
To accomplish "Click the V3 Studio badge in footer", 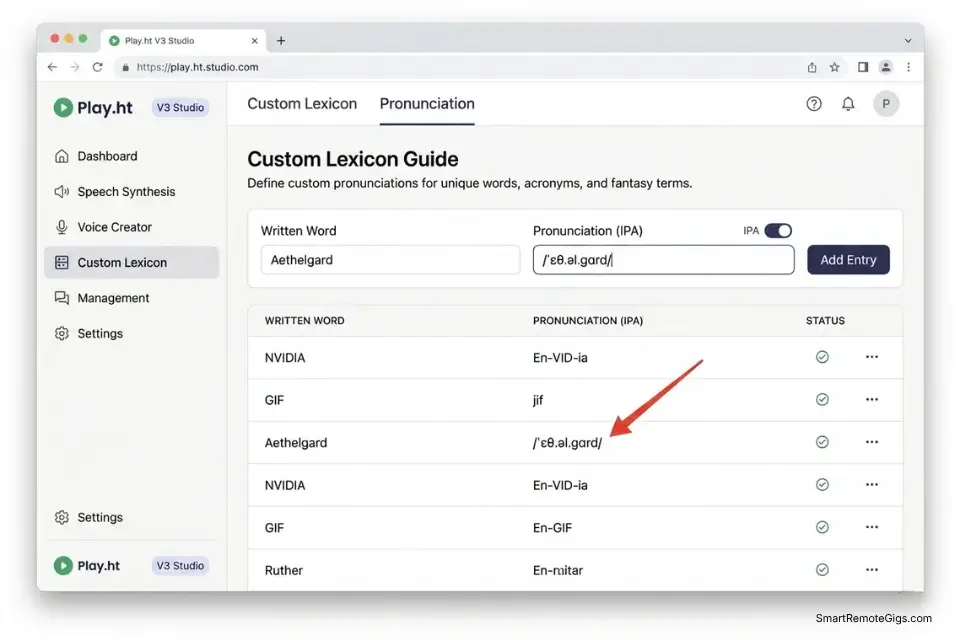I will (x=180, y=566).
